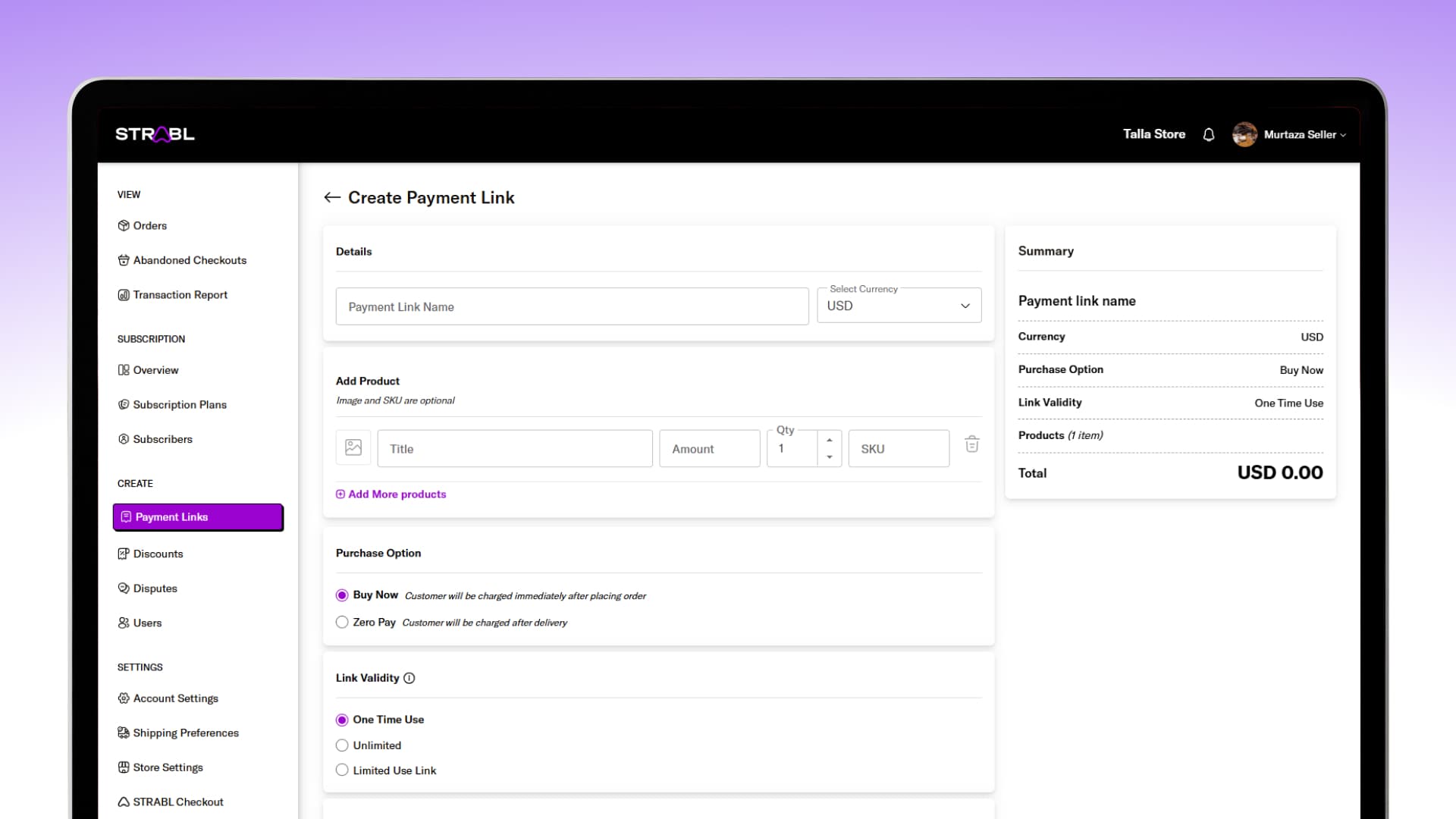Click the Link Validity info icon
1456x819 pixels.
coord(409,678)
